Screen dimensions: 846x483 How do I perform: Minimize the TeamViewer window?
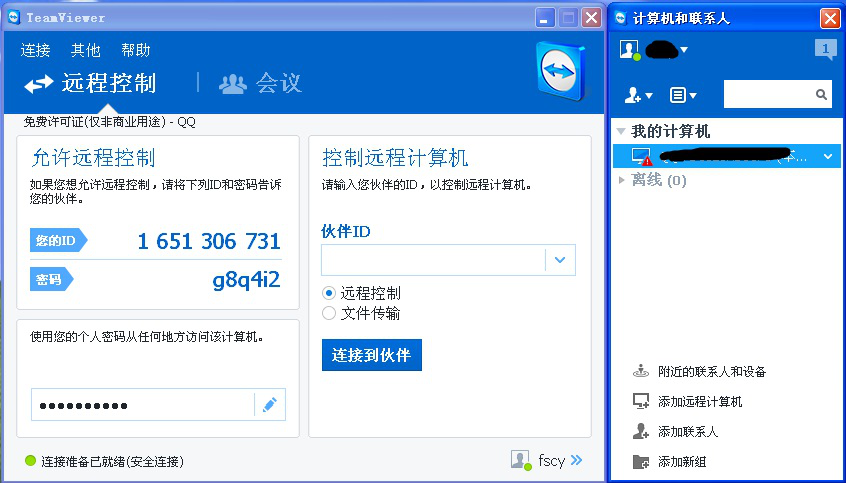(x=544, y=18)
